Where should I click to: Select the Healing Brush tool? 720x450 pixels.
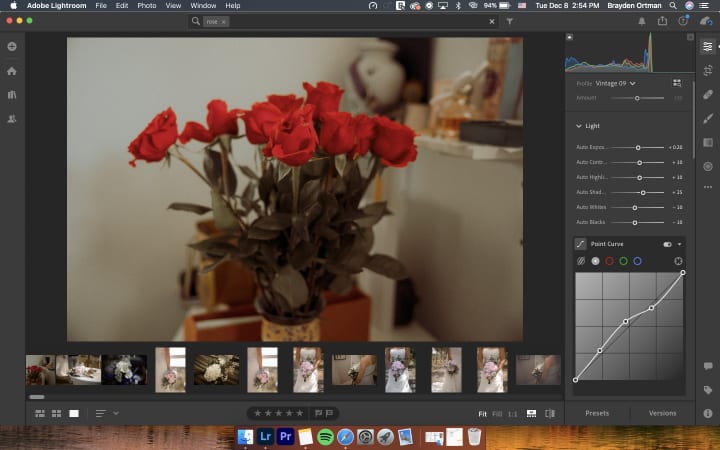(x=708, y=94)
